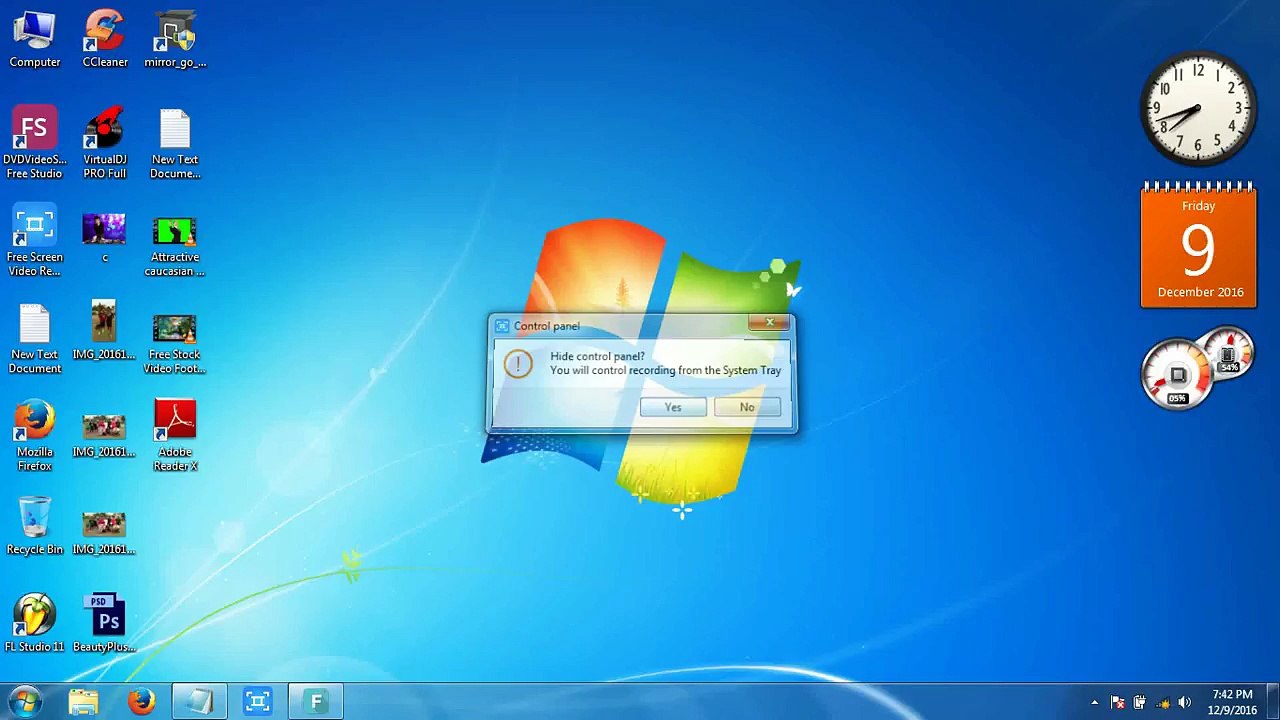Click No in the Control panel dialog
Image resolution: width=1280 pixels, height=720 pixels.
[x=747, y=407]
